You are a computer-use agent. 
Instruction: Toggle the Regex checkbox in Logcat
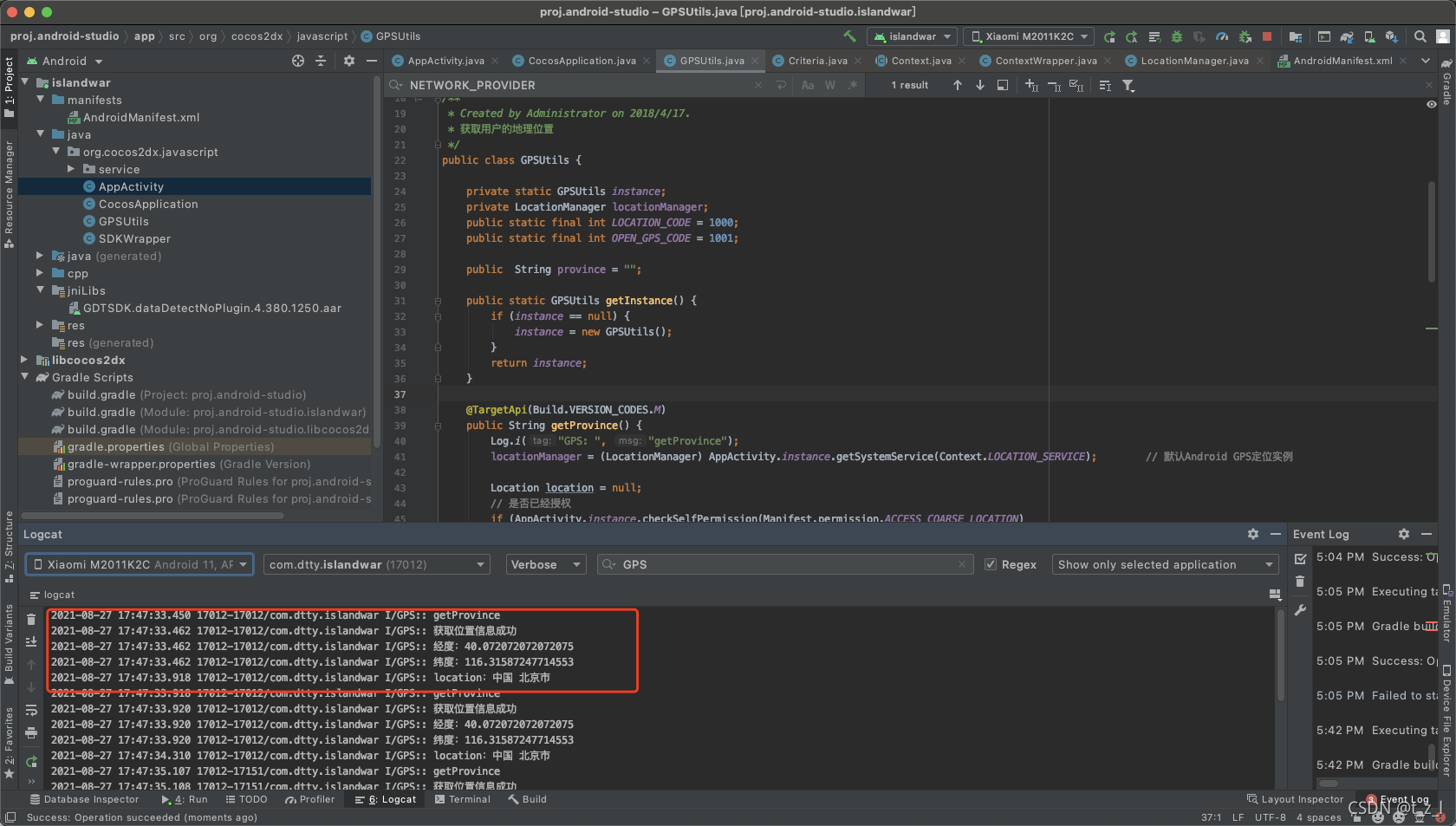pos(991,564)
